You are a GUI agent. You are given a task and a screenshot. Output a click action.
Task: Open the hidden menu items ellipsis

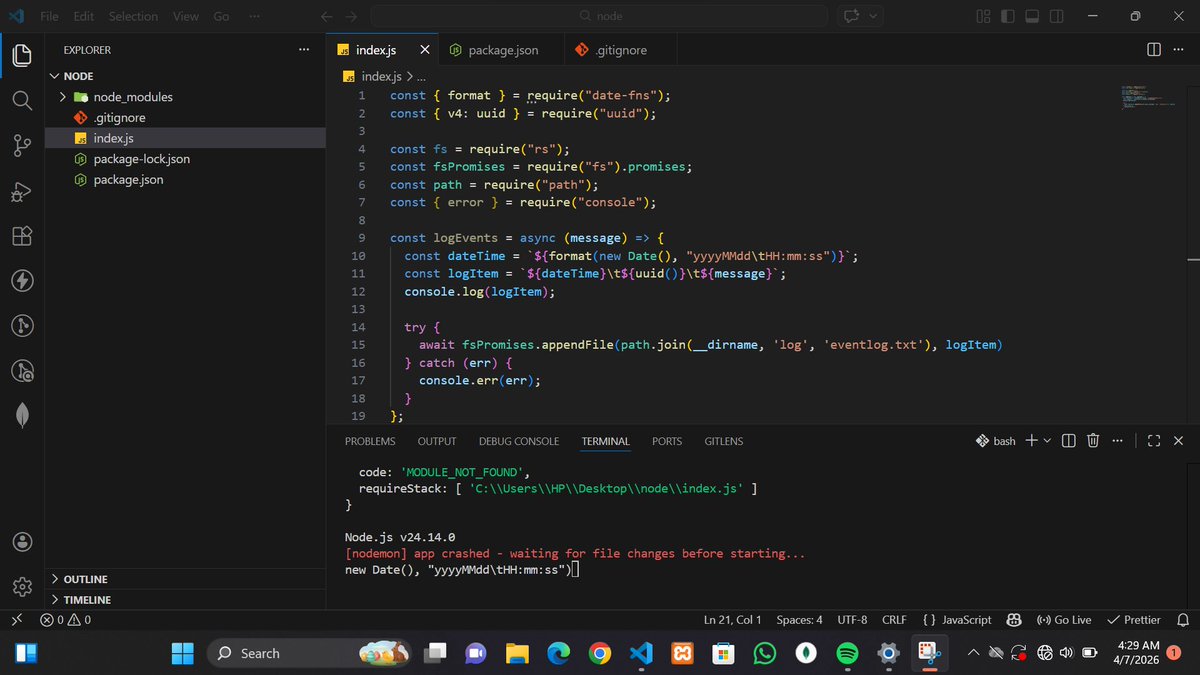254,16
